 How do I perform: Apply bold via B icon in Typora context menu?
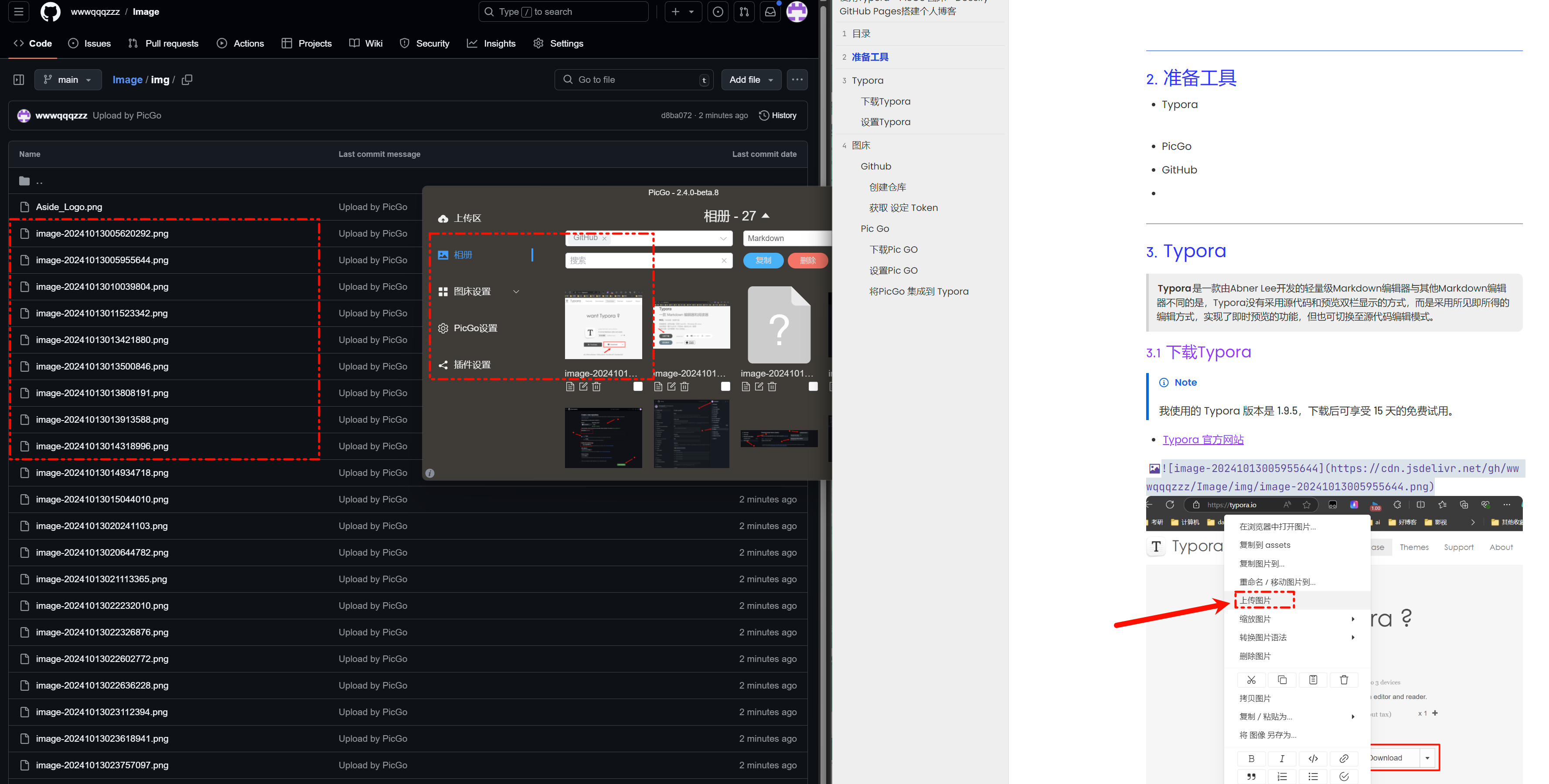1251,758
